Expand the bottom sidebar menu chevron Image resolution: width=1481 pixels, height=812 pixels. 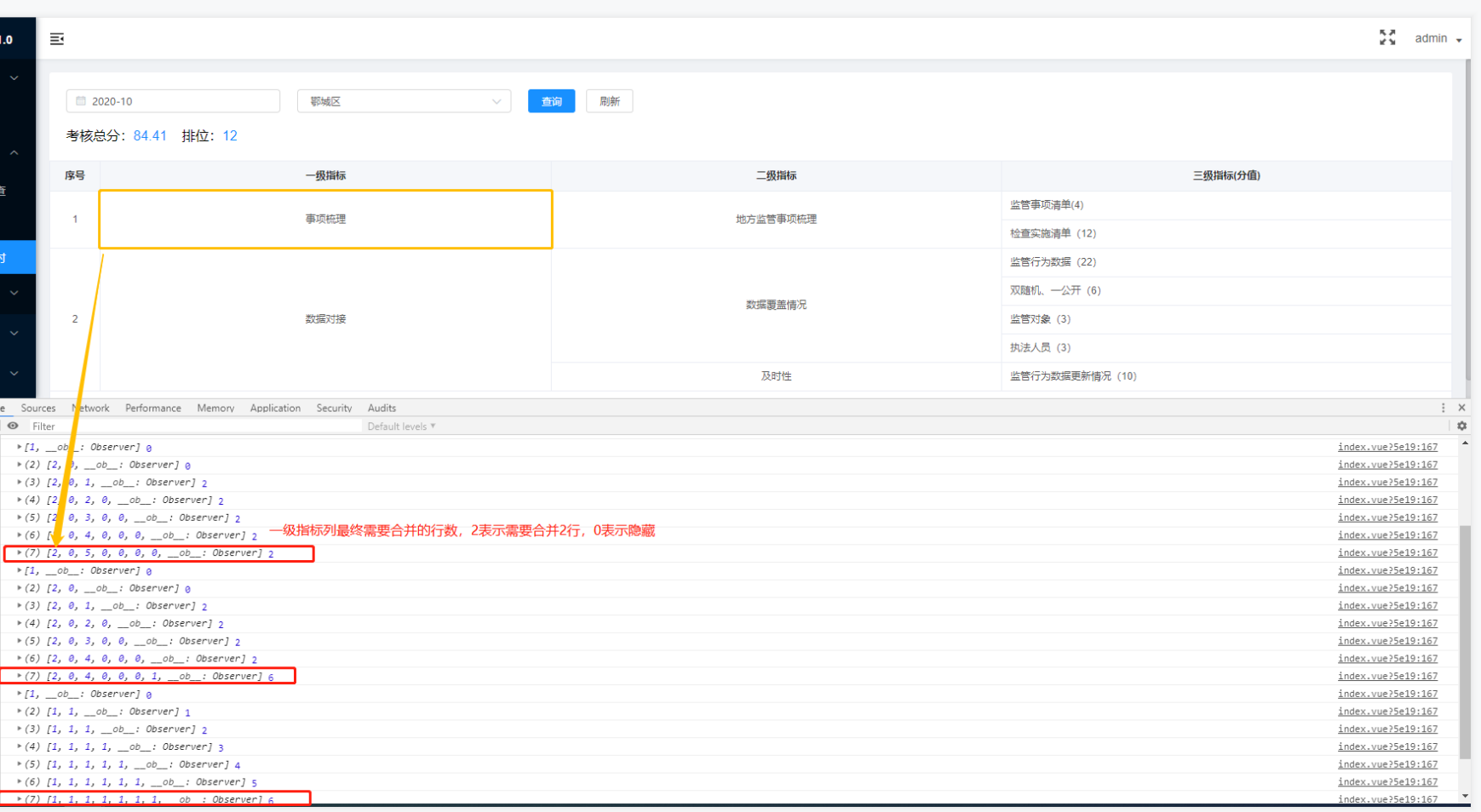tap(14, 373)
